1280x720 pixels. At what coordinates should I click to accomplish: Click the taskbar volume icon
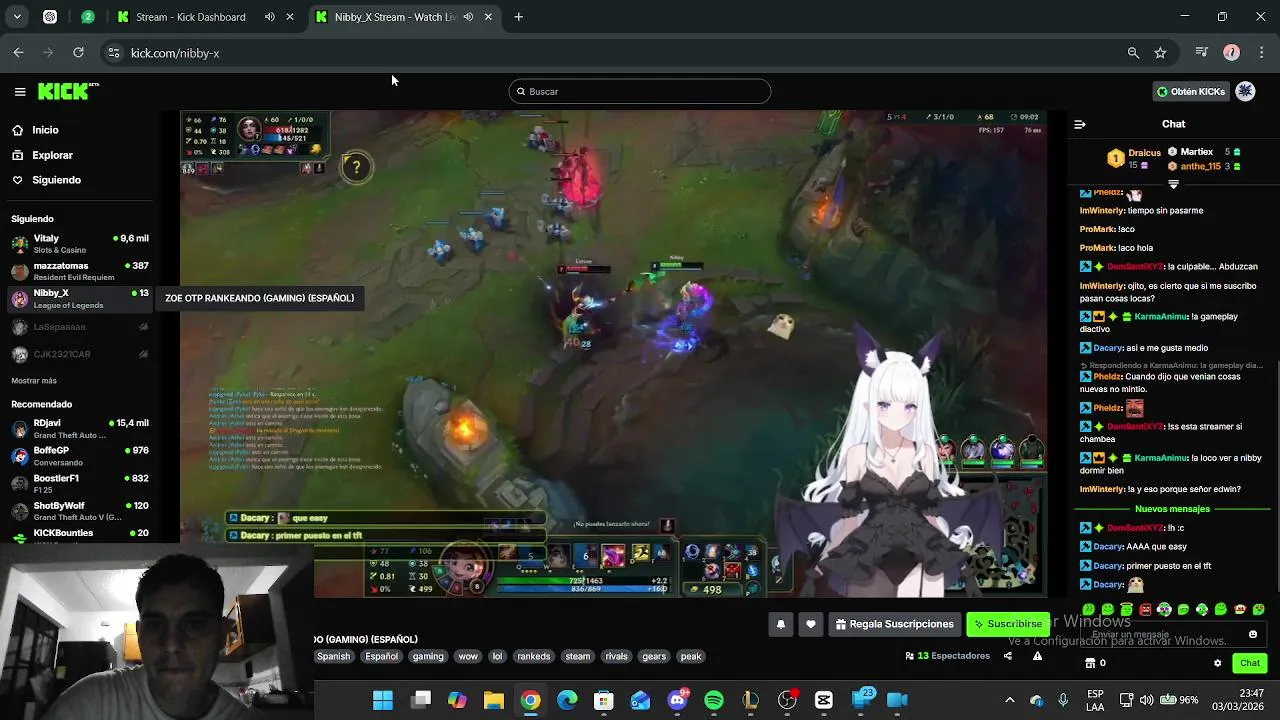tap(1145, 700)
